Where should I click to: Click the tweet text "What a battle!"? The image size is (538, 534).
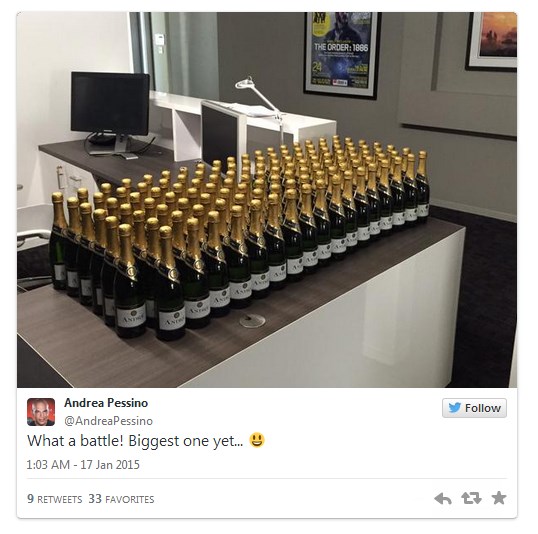[x=75, y=441]
